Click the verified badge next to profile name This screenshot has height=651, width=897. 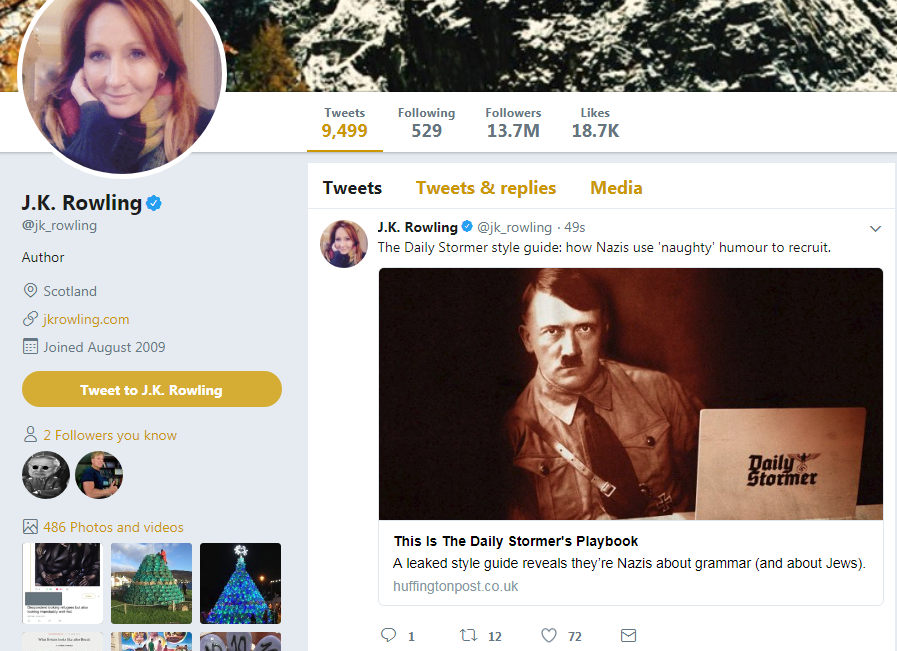coord(154,203)
